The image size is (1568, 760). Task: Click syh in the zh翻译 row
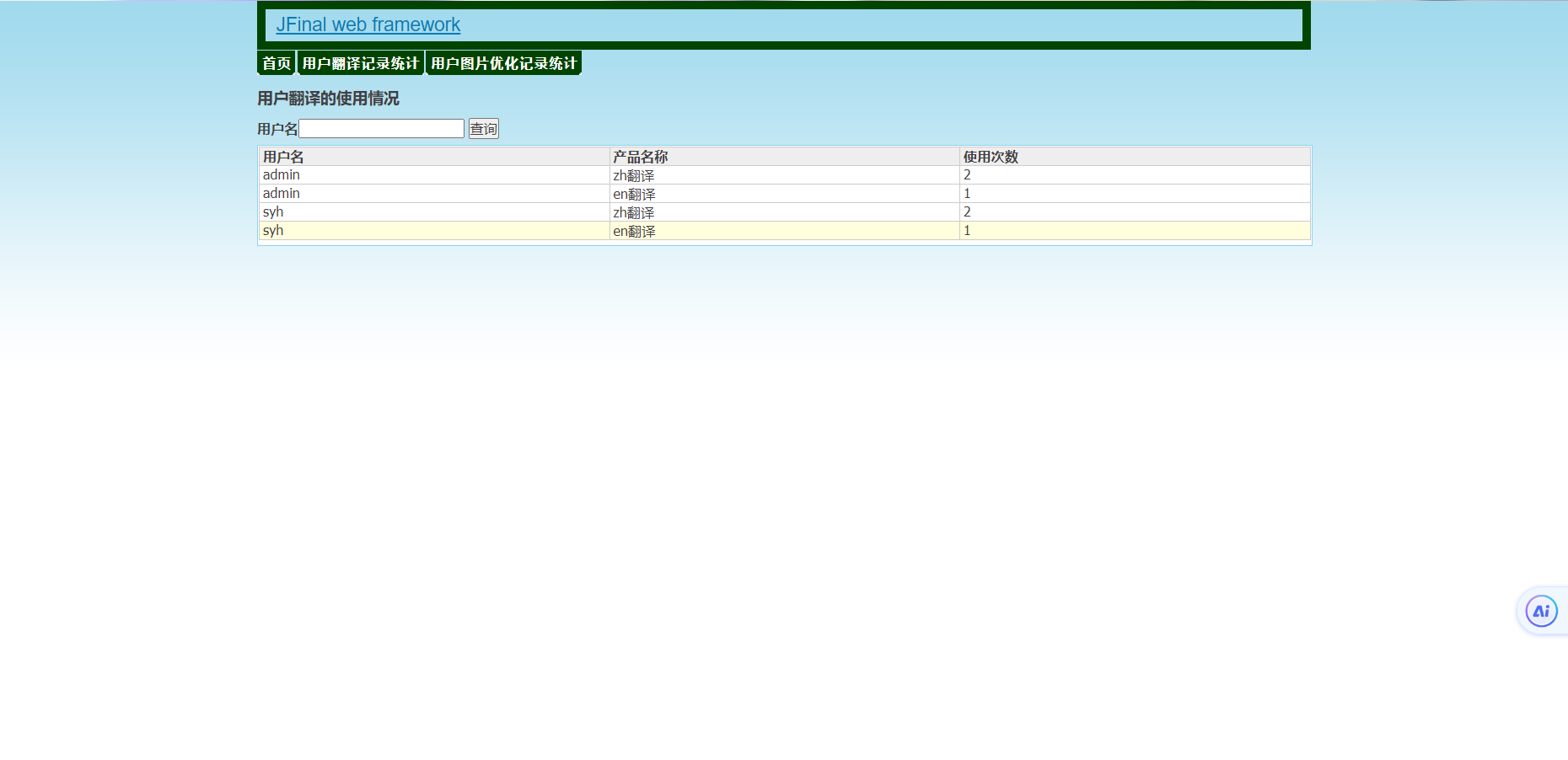click(x=273, y=212)
